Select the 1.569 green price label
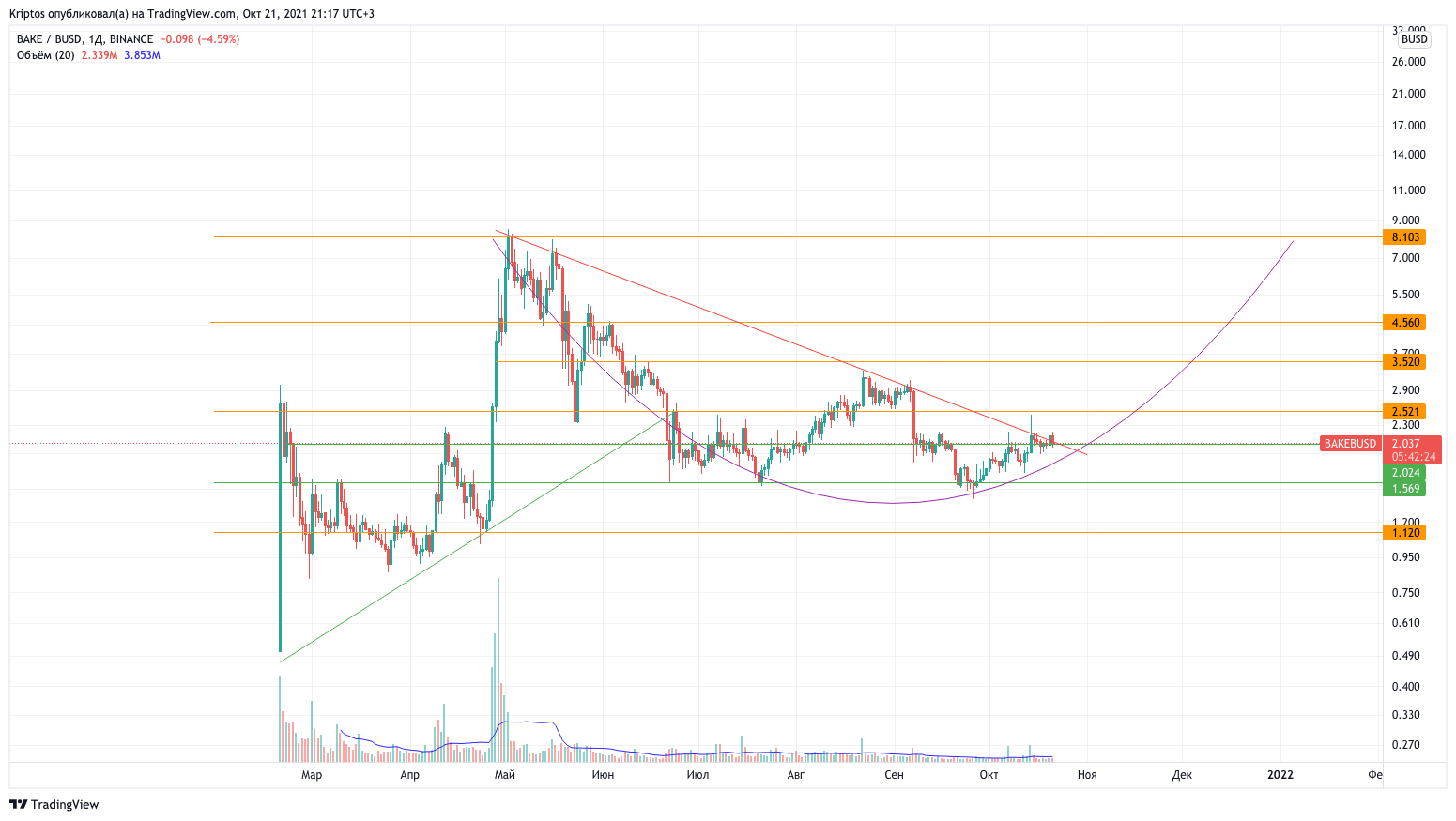The image size is (1456, 821). click(1405, 489)
